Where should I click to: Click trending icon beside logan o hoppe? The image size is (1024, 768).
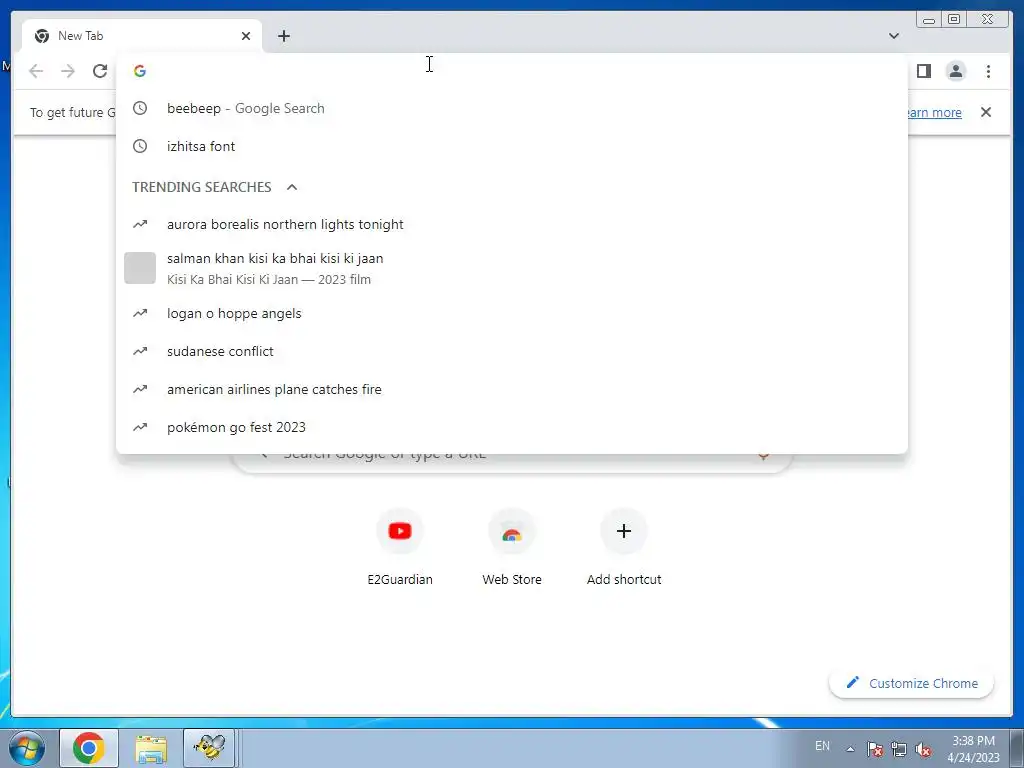click(x=140, y=313)
